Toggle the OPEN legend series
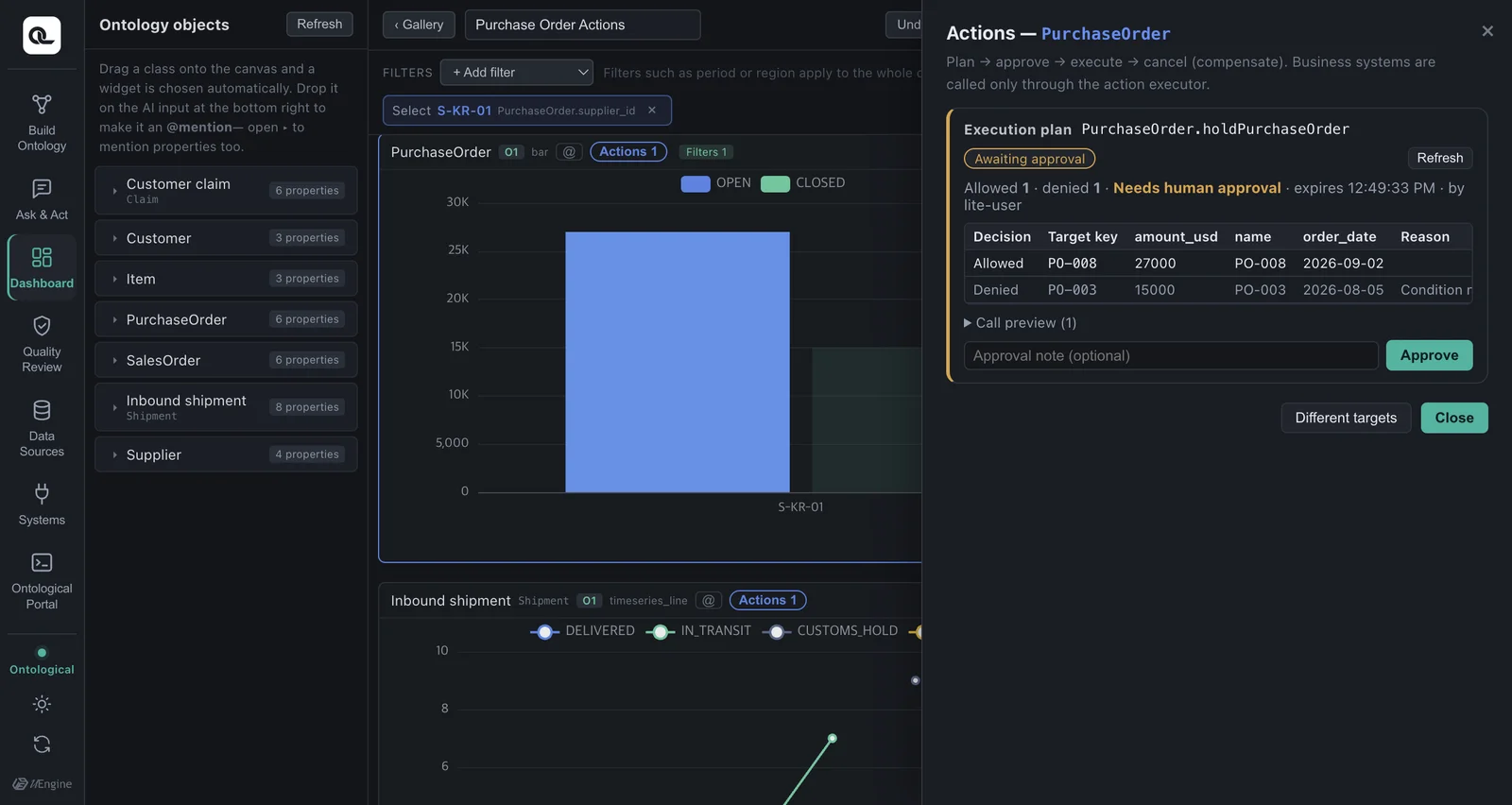The height and width of the screenshot is (805, 1512). click(716, 183)
